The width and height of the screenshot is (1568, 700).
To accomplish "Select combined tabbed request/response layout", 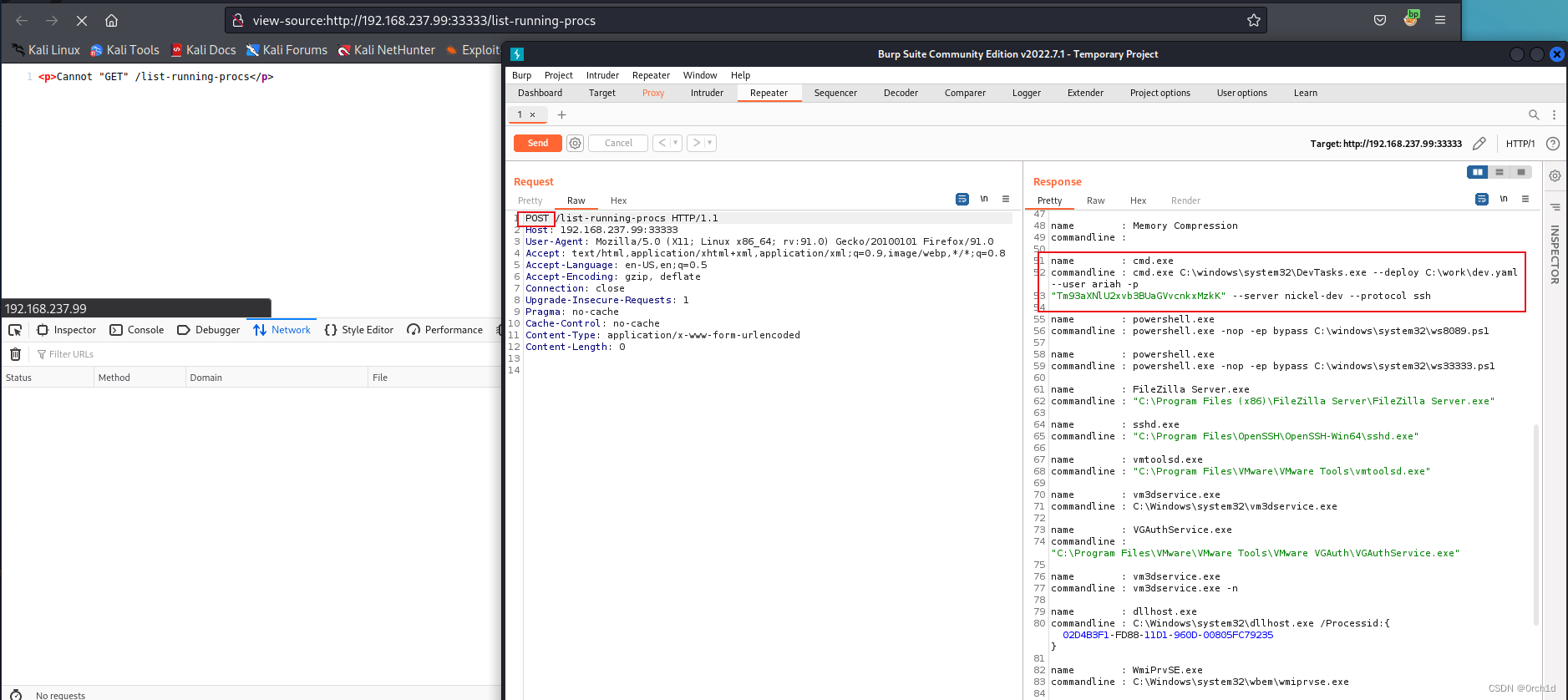I will [x=1521, y=172].
